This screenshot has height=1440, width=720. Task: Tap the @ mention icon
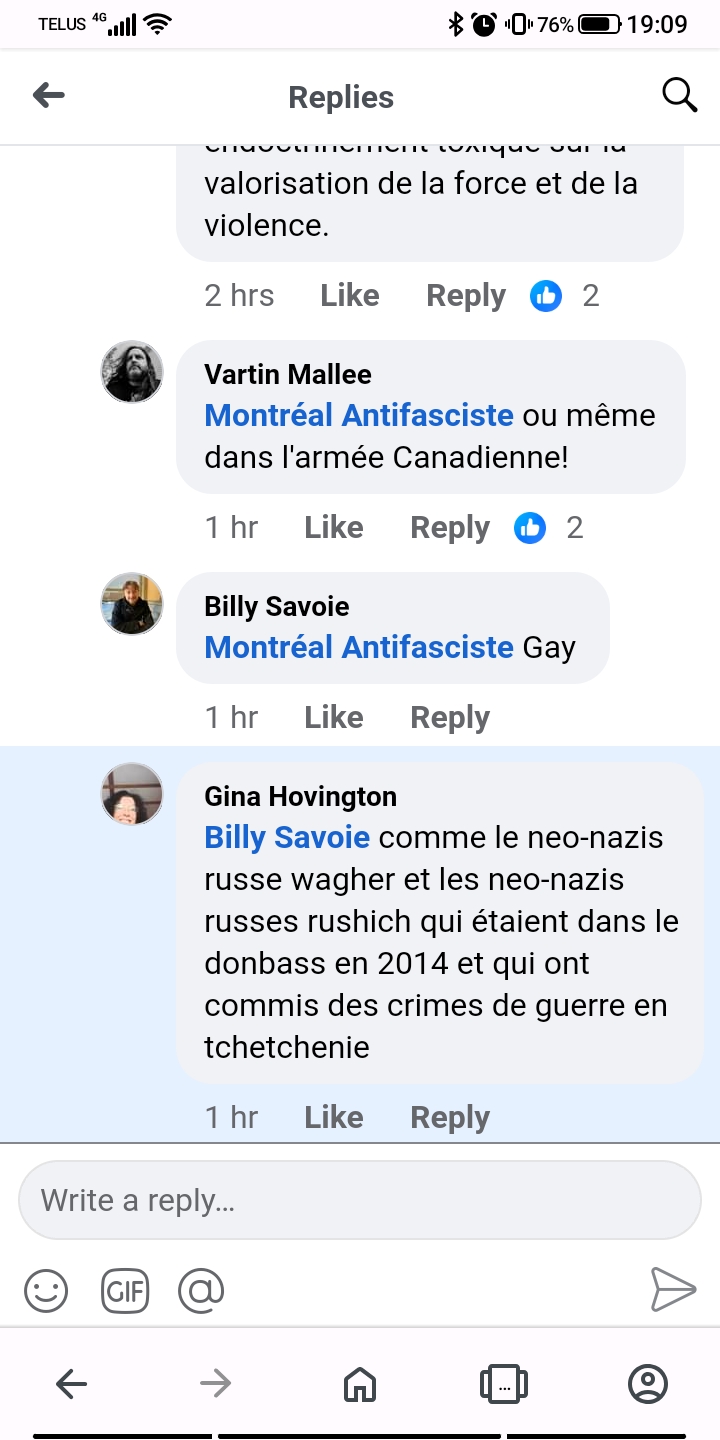(201, 1290)
